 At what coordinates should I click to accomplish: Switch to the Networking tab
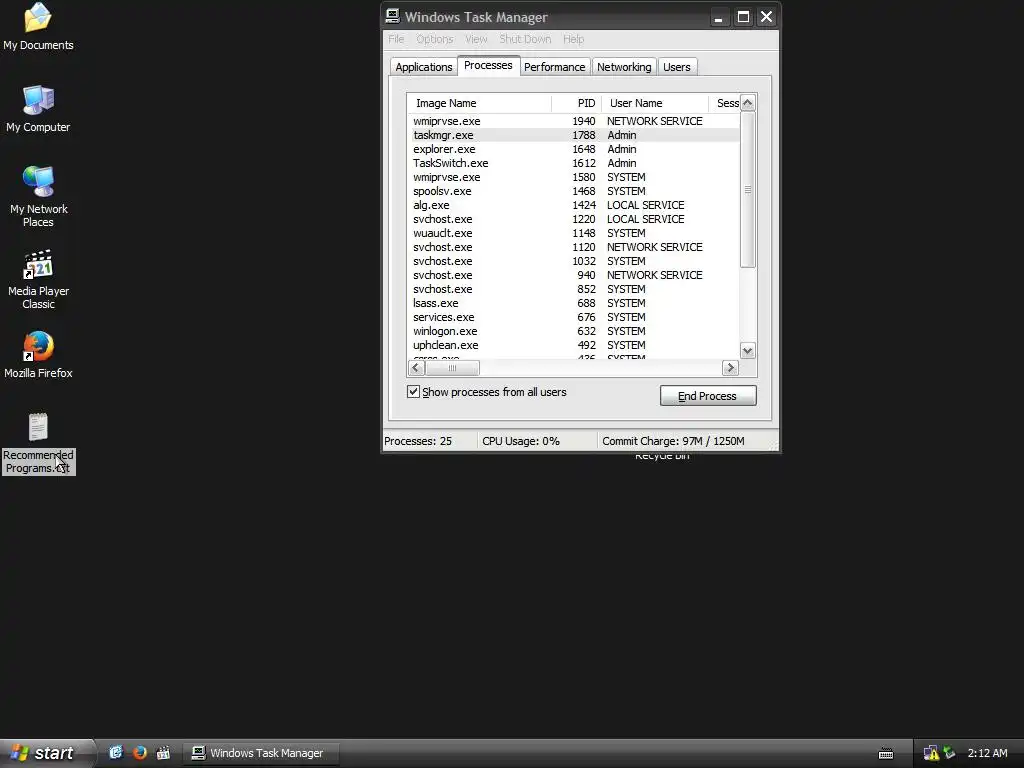[624, 67]
